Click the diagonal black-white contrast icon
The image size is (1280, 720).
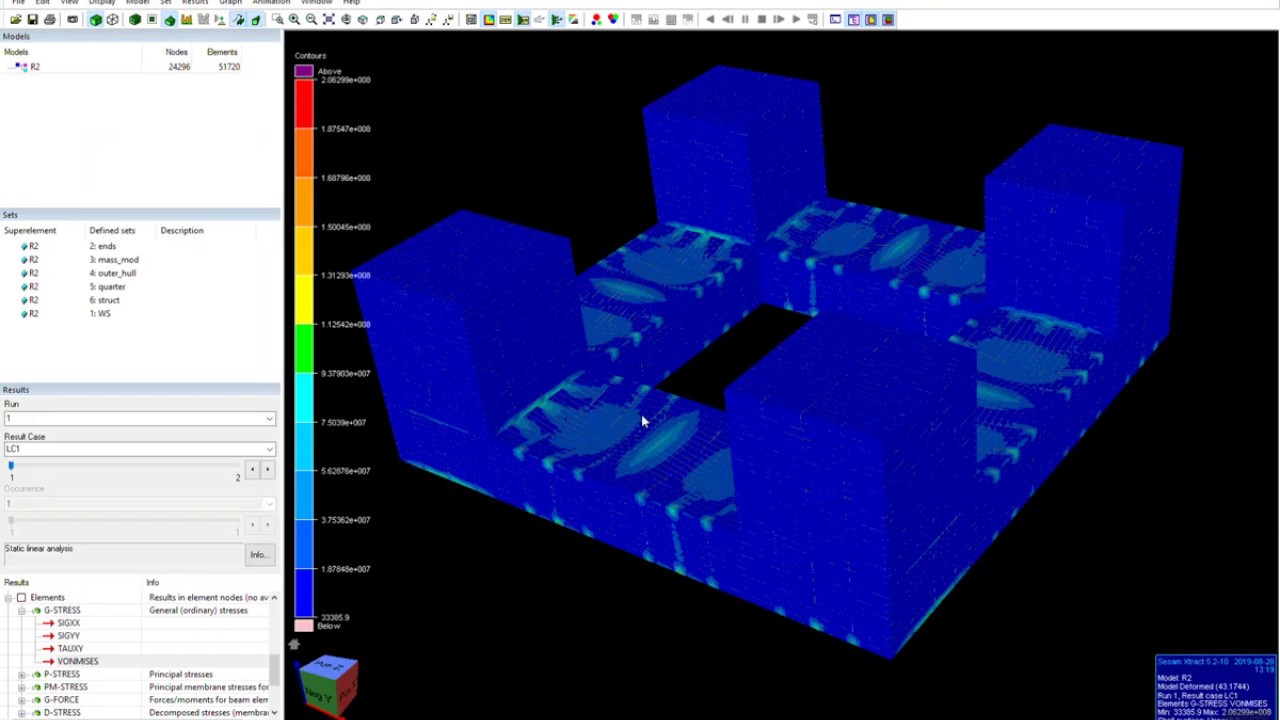click(573, 19)
